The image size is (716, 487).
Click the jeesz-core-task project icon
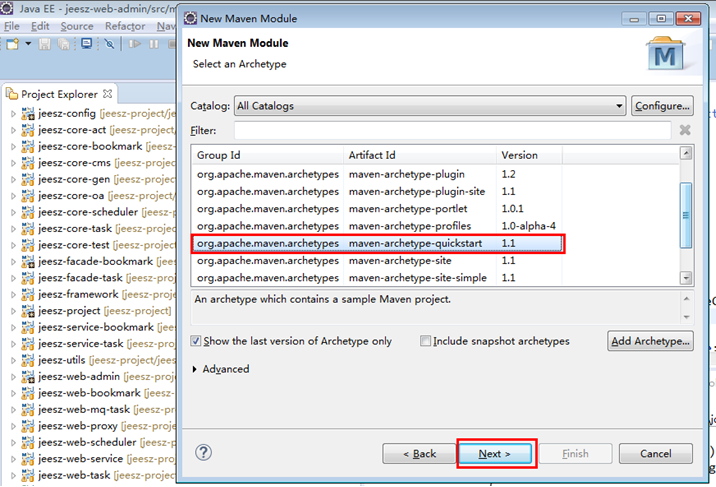click(x=28, y=229)
